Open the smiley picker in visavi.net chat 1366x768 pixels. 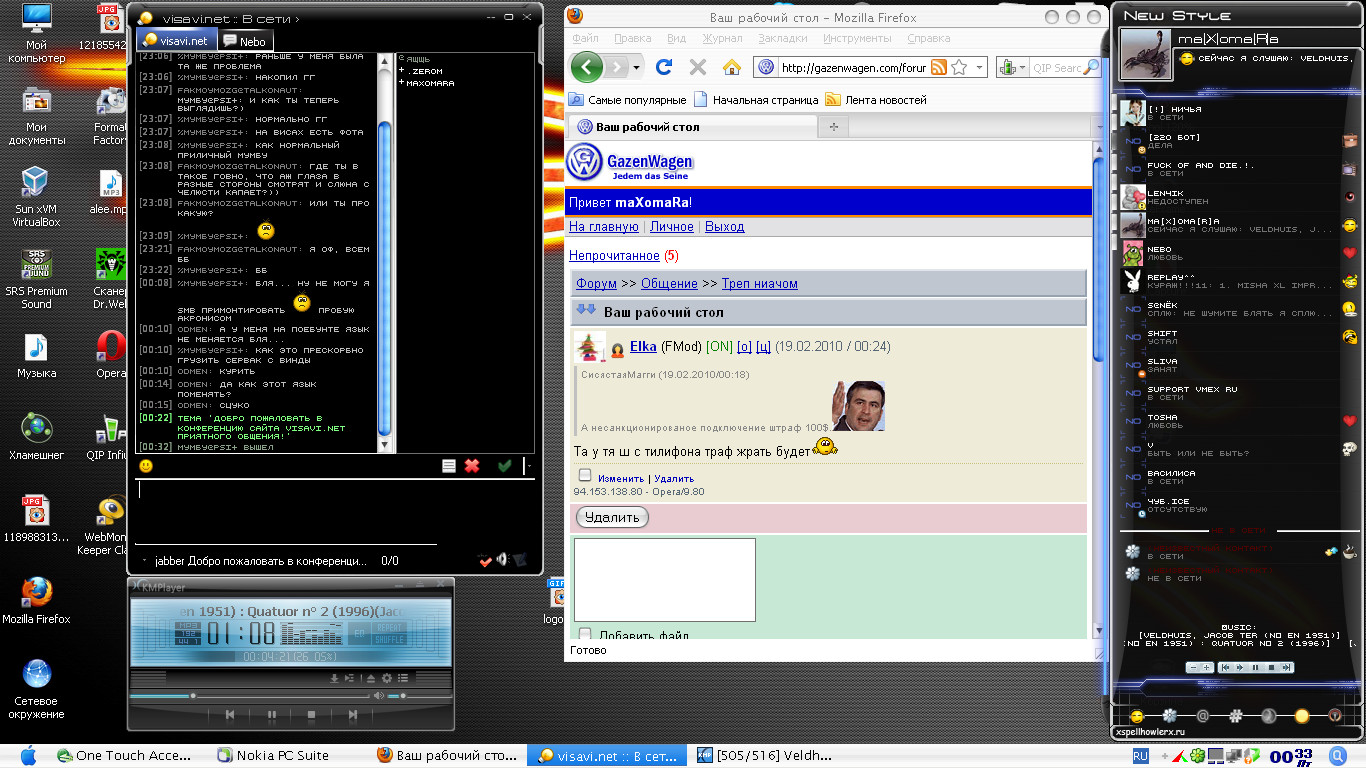click(146, 466)
